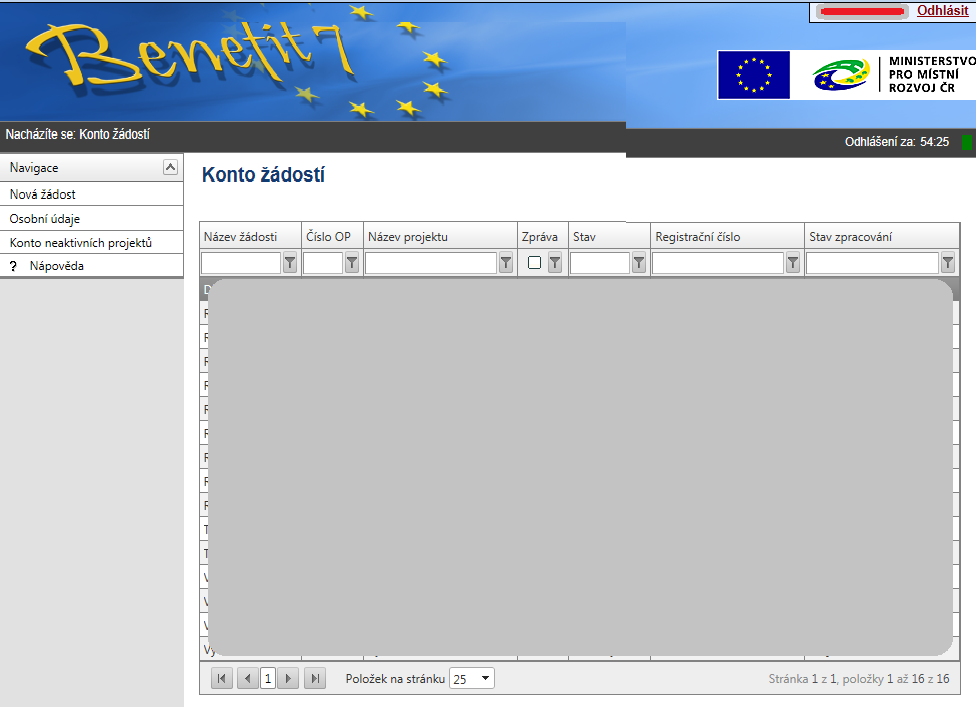
Task: Click the Konto žádostí page heading
Action: point(263,175)
